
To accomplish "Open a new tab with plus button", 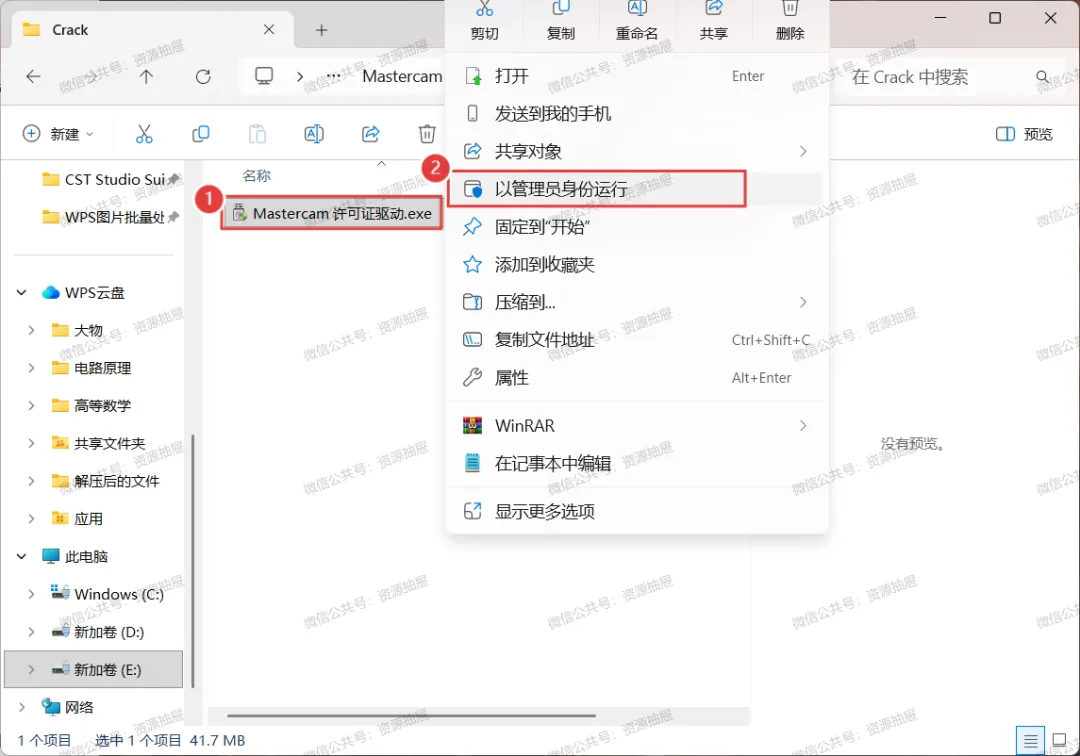I will pyautogui.click(x=322, y=30).
